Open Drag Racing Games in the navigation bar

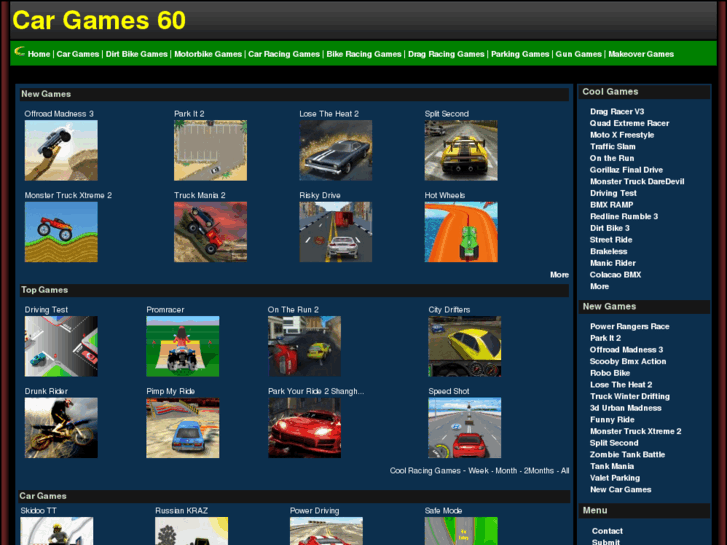tap(446, 54)
